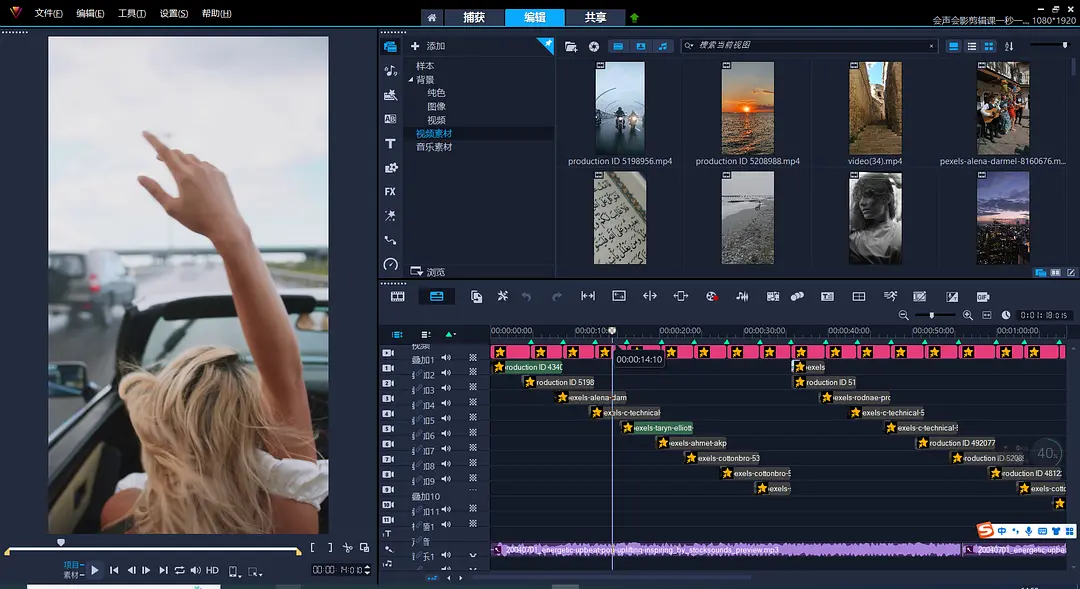Viewport: 1080px width, 589px height.
Task: Click zoom in magnifier on timeline
Action: click(967, 315)
